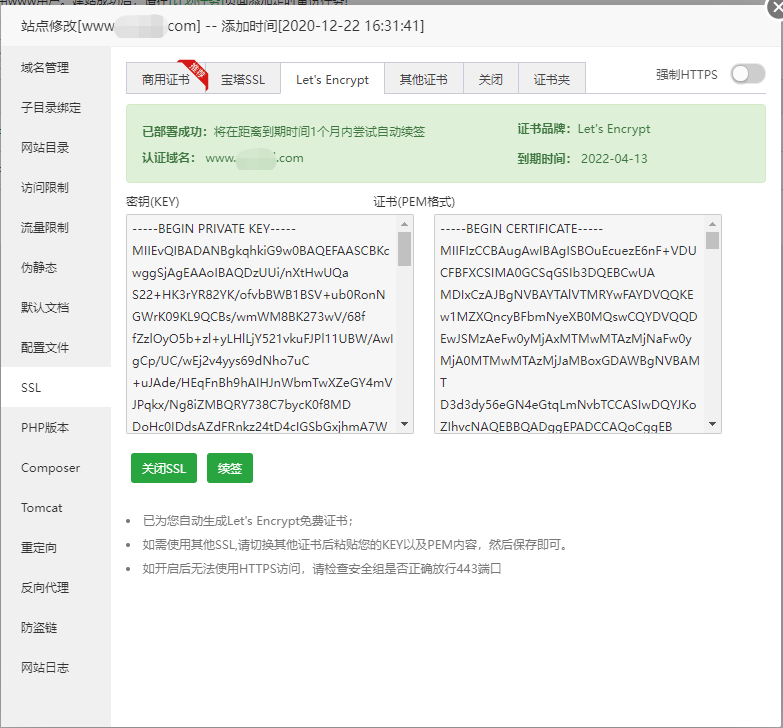Select 伪静态 in the sidebar
783x728 pixels.
point(56,267)
